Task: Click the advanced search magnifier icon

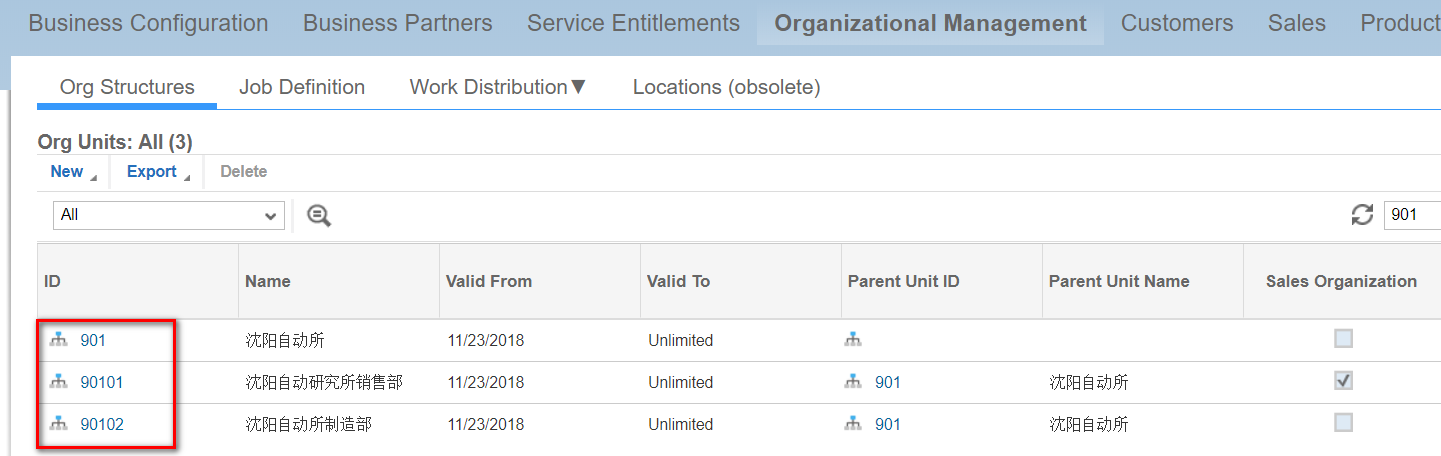Action: [319, 215]
